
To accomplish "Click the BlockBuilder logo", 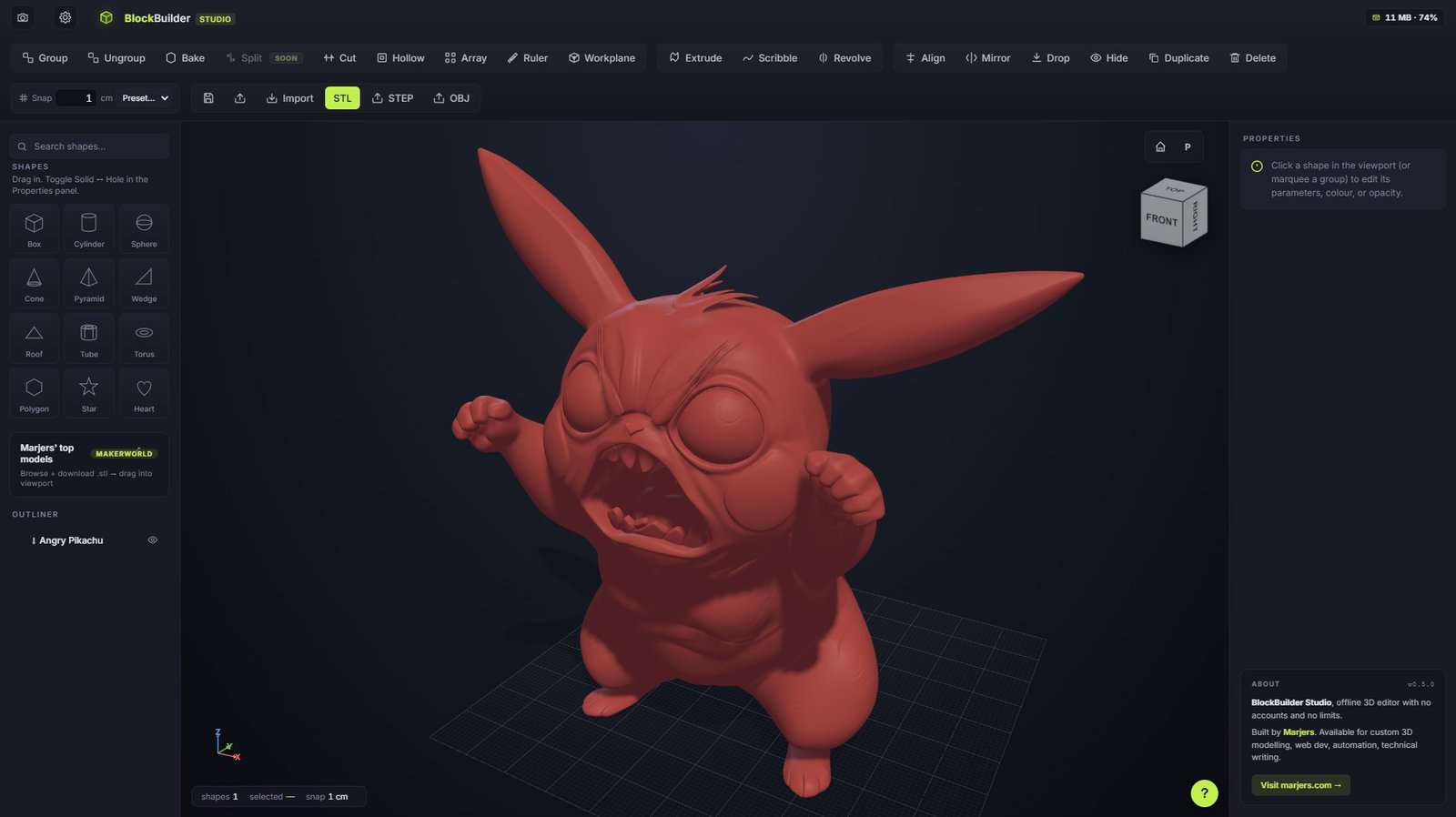I will (x=106, y=17).
